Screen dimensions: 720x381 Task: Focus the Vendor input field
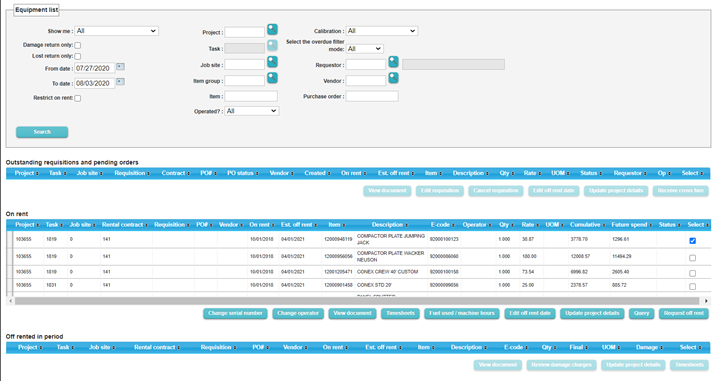click(366, 81)
